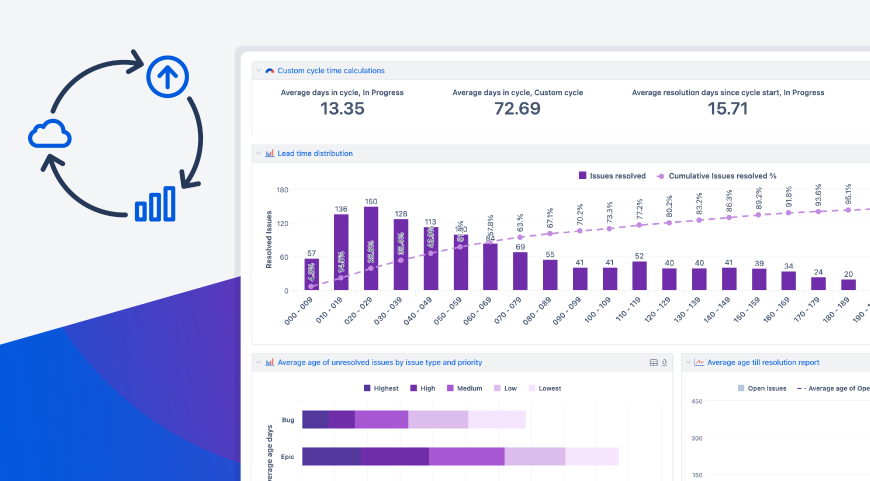Screen dimensions: 870x481
Task: Collapse the Average age of unresolved issues panel
Action: pos(259,362)
